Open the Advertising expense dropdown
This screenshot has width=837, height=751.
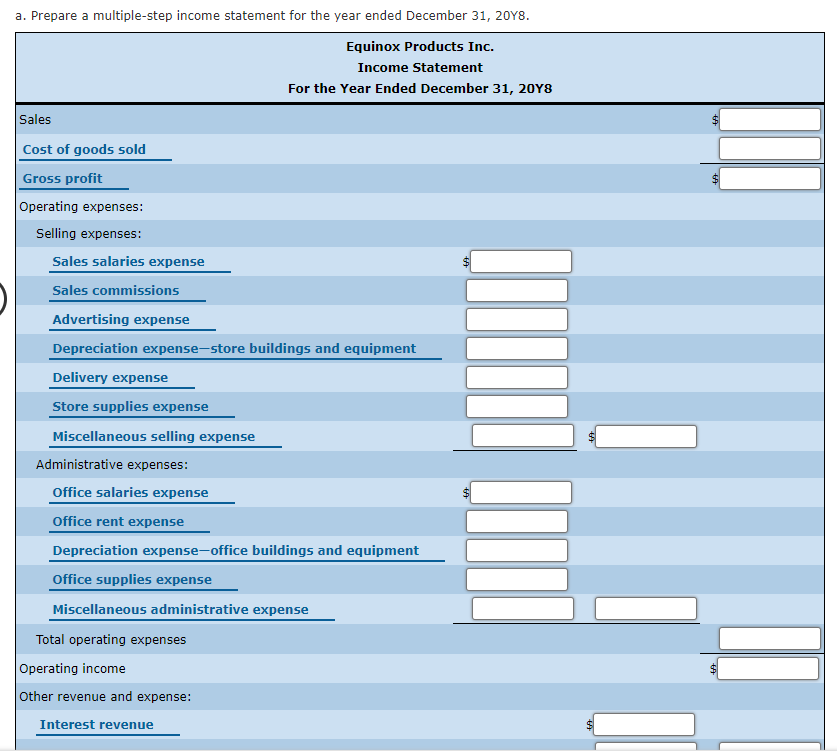[132, 320]
